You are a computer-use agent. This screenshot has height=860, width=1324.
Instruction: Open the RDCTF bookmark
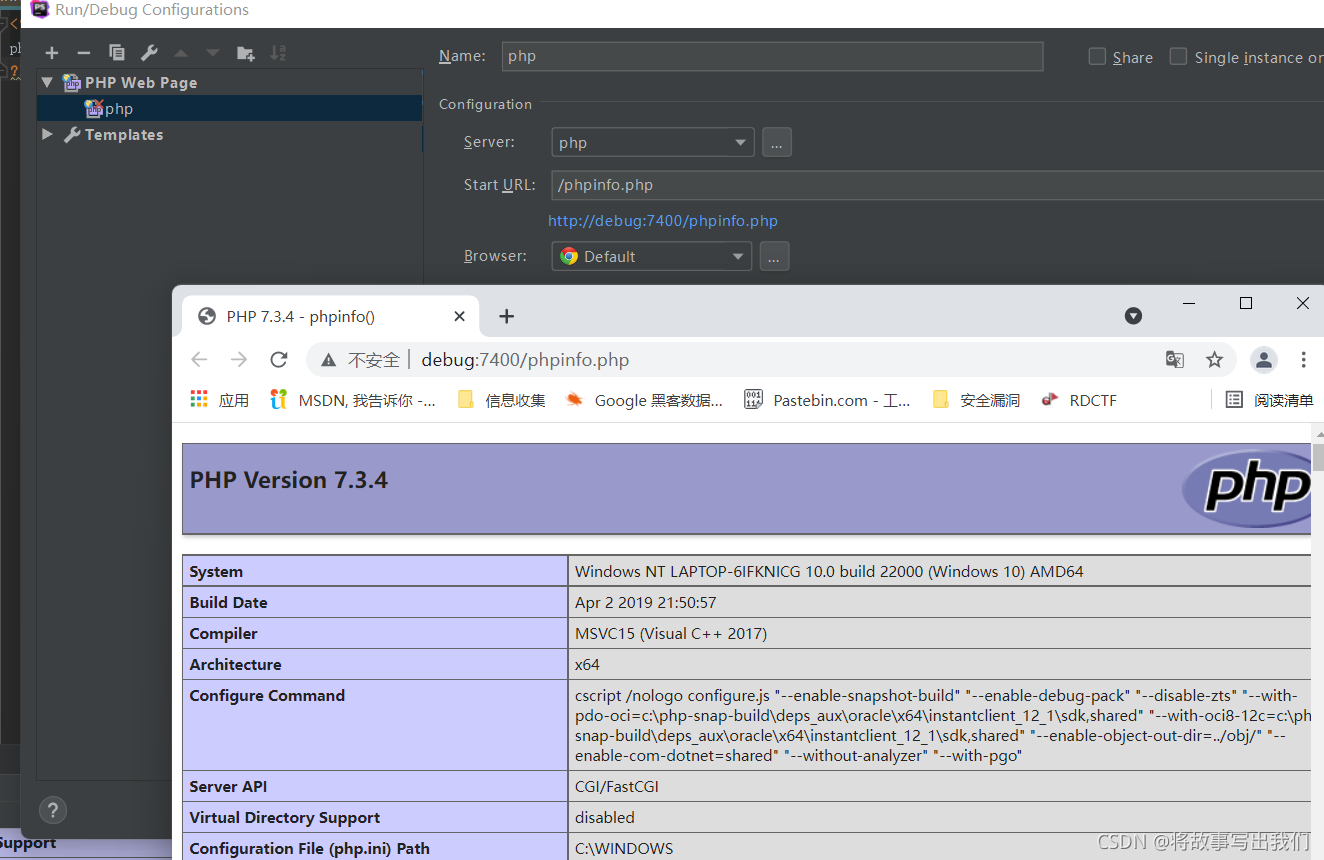[x=1079, y=400]
